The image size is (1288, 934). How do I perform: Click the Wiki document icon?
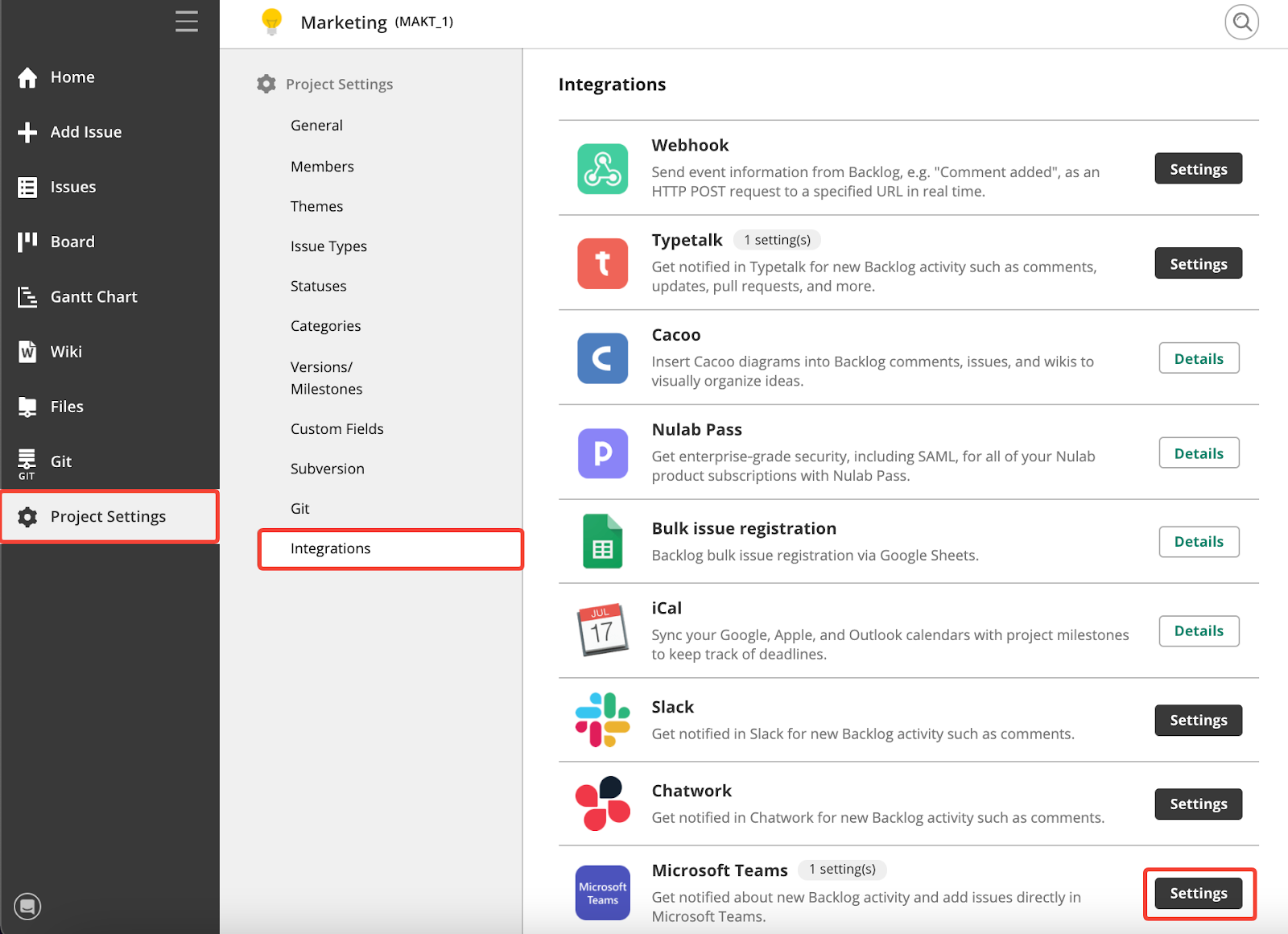[27, 352]
